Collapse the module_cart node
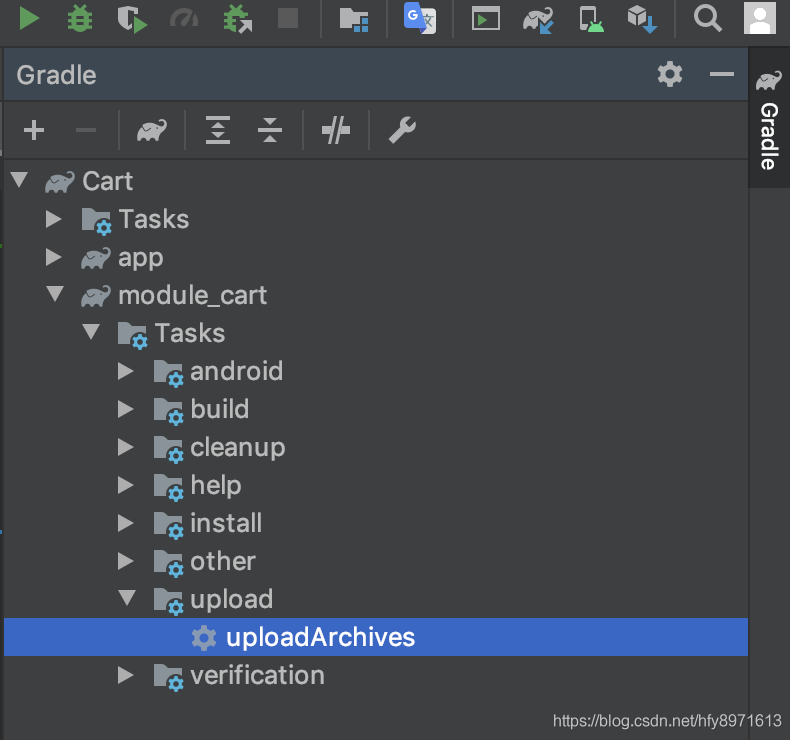The height and width of the screenshot is (740, 792). coord(55,293)
